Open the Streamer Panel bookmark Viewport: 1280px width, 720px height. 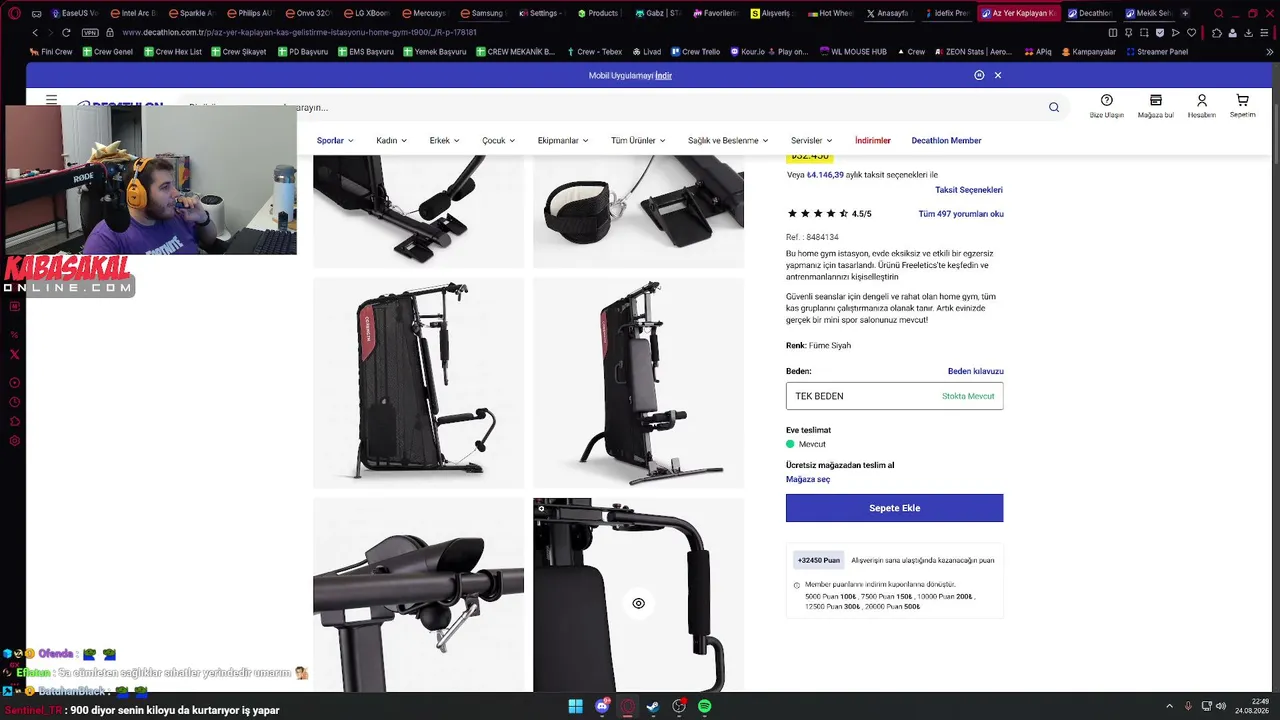[x=1157, y=51]
